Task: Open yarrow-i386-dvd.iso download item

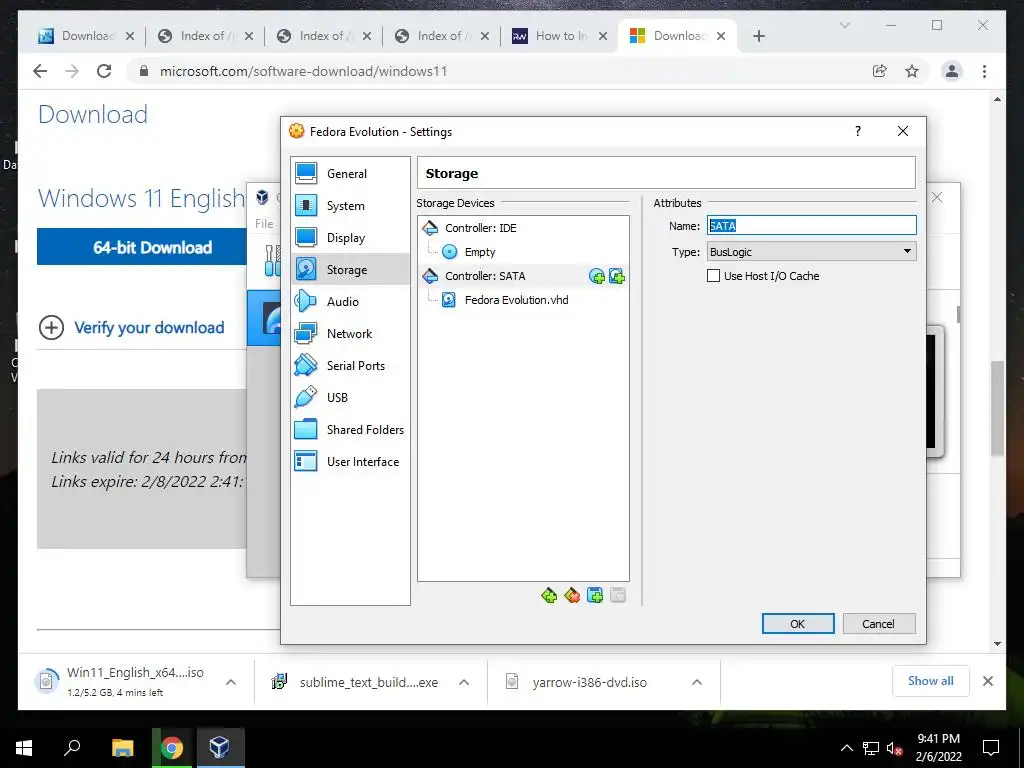Action: click(x=588, y=682)
